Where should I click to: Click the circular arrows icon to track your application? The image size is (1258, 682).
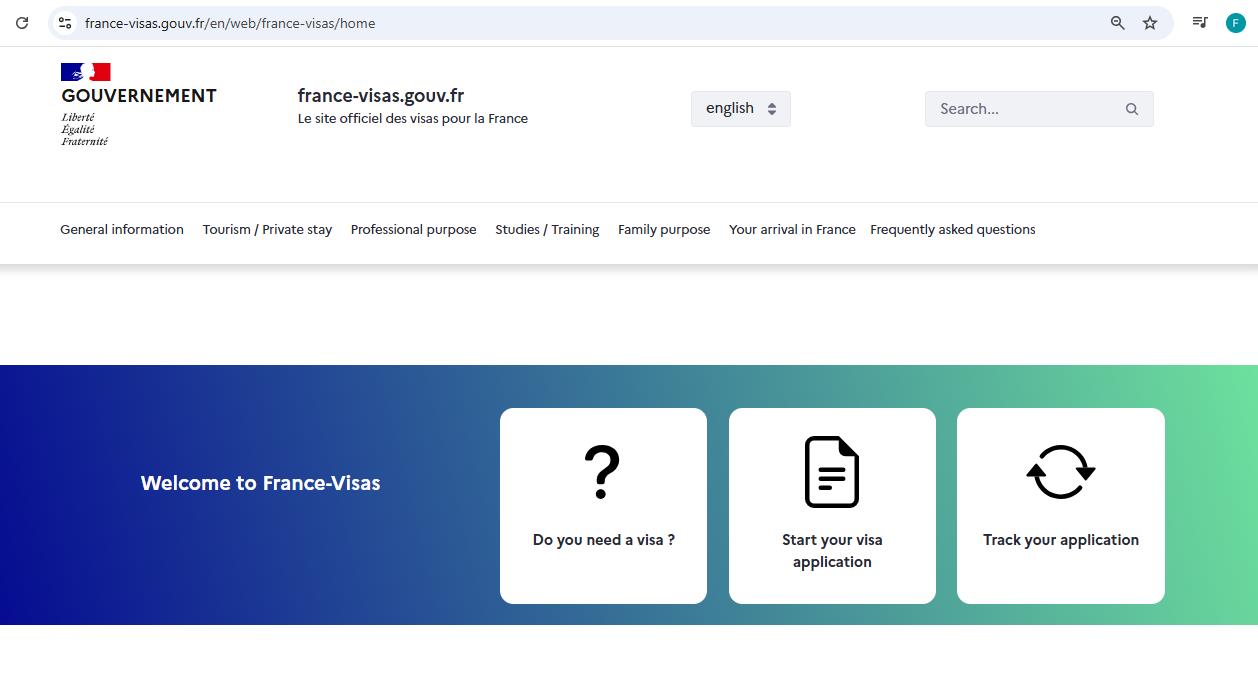(x=1060, y=470)
